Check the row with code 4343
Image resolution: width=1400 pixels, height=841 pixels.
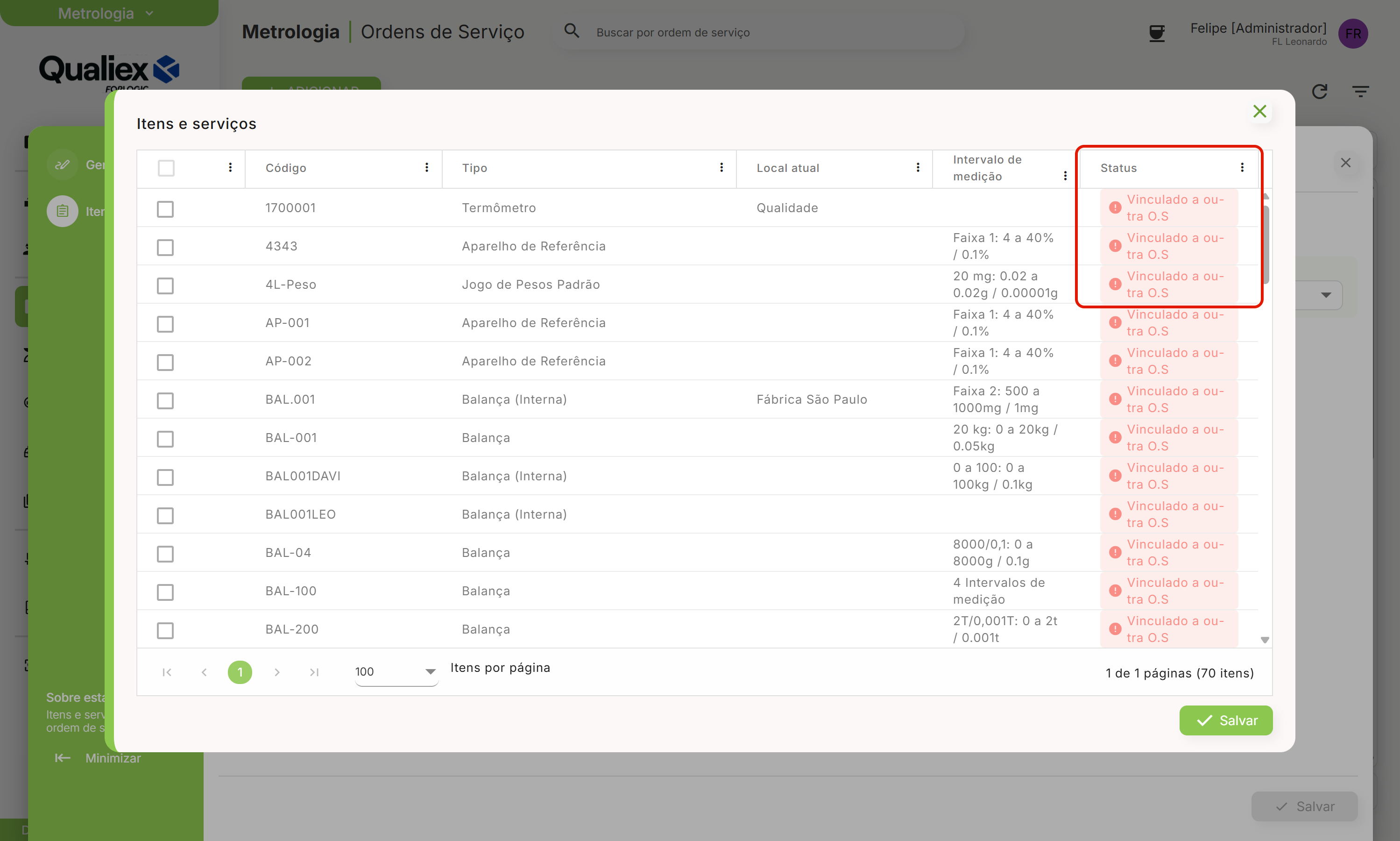point(165,248)
